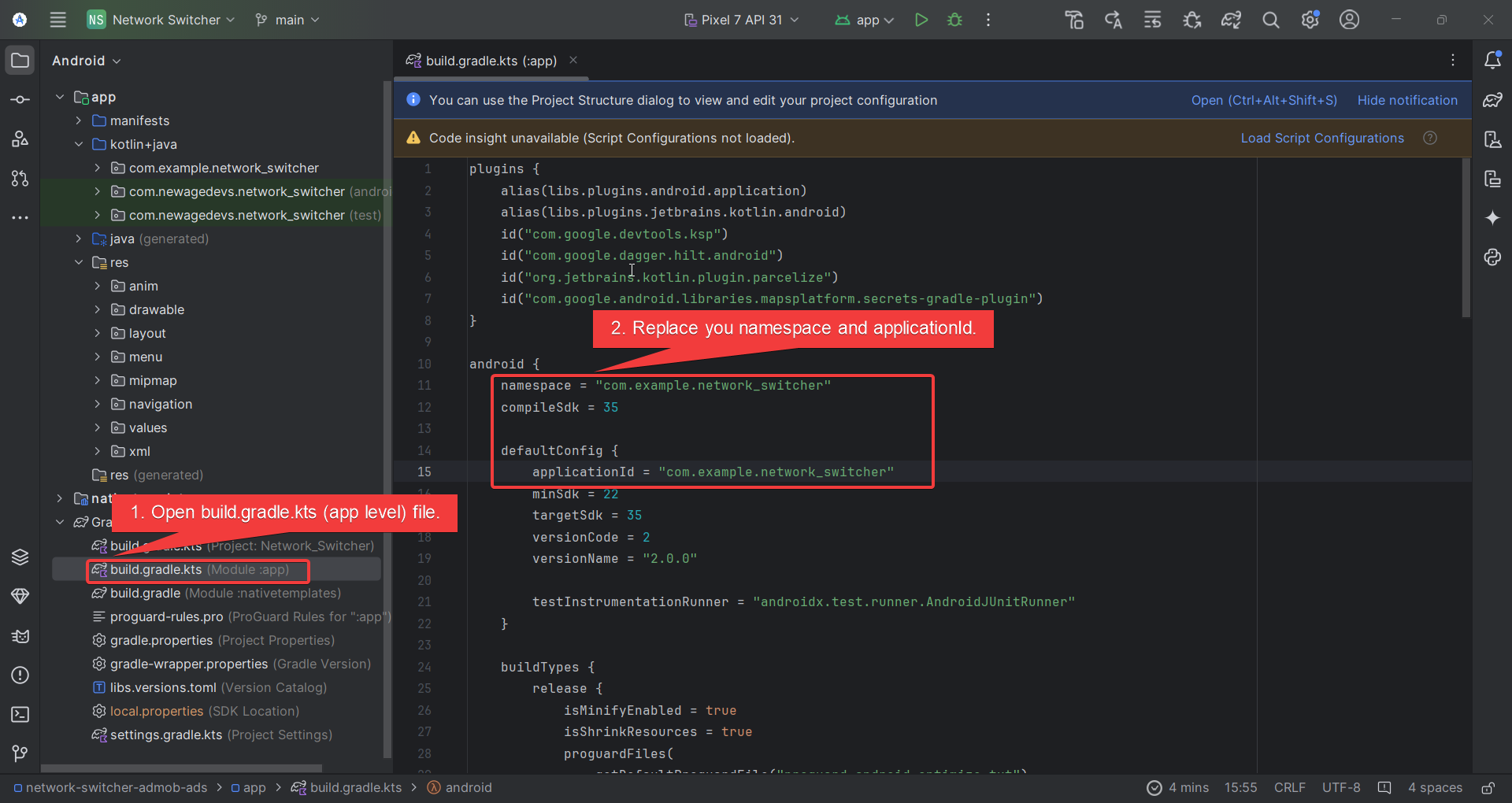Start debugging with the bug icon
The height and width of the screenshot is (803, 1512).
[955, 20]
